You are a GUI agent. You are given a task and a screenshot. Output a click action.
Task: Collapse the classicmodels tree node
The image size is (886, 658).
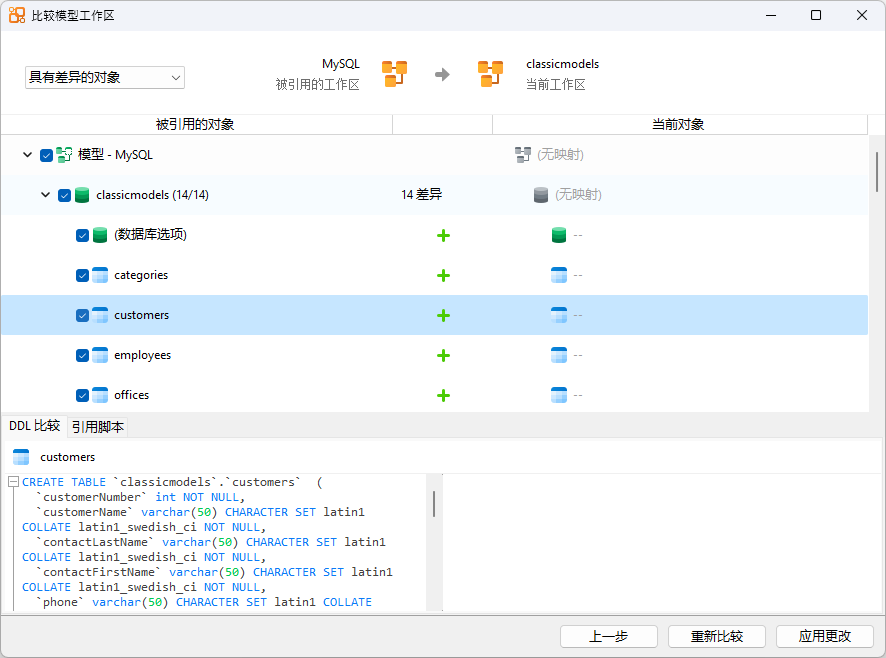click(45, 195)
